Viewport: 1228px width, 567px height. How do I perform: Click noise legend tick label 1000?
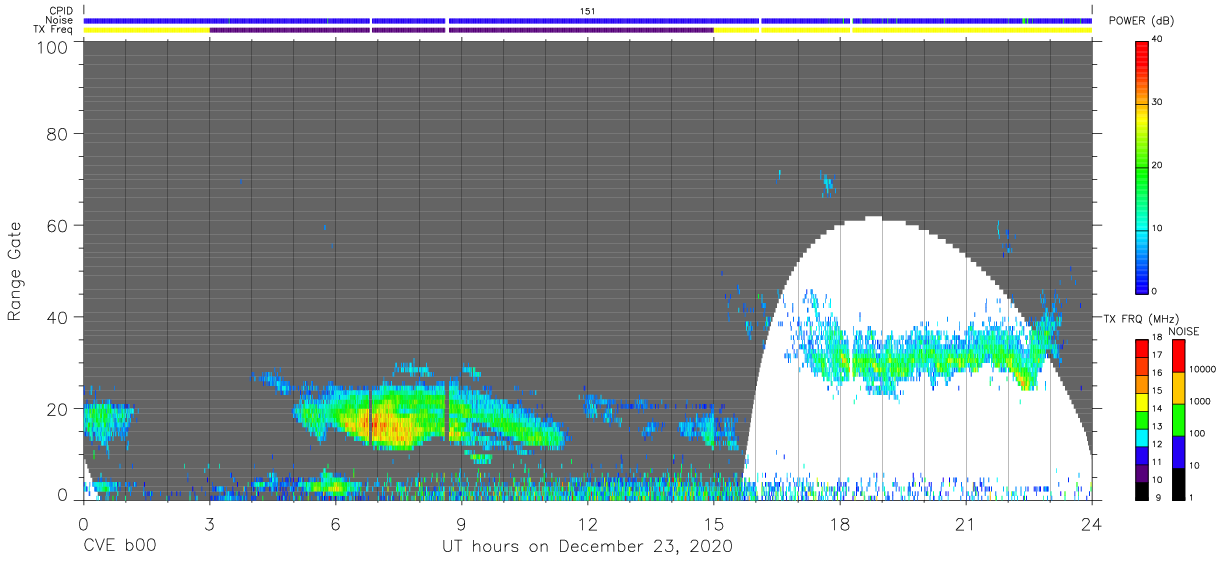(1200, 401)
